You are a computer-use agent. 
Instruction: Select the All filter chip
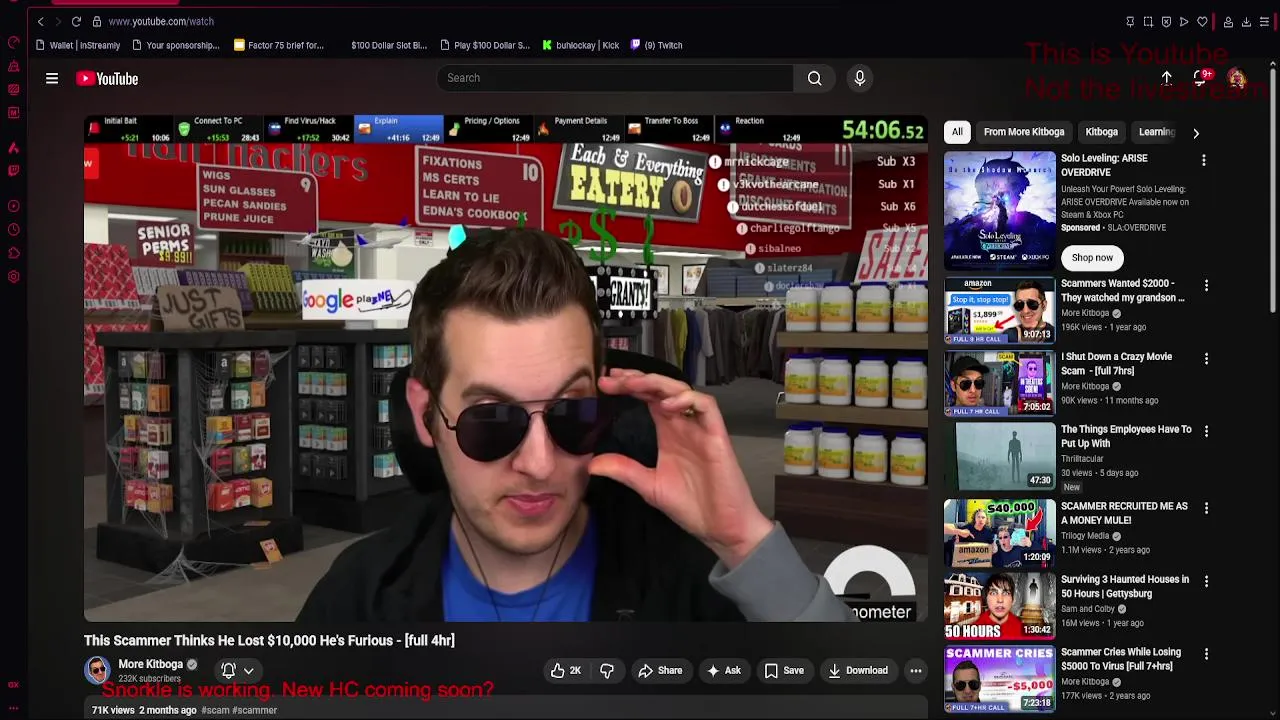coord(957,132)
